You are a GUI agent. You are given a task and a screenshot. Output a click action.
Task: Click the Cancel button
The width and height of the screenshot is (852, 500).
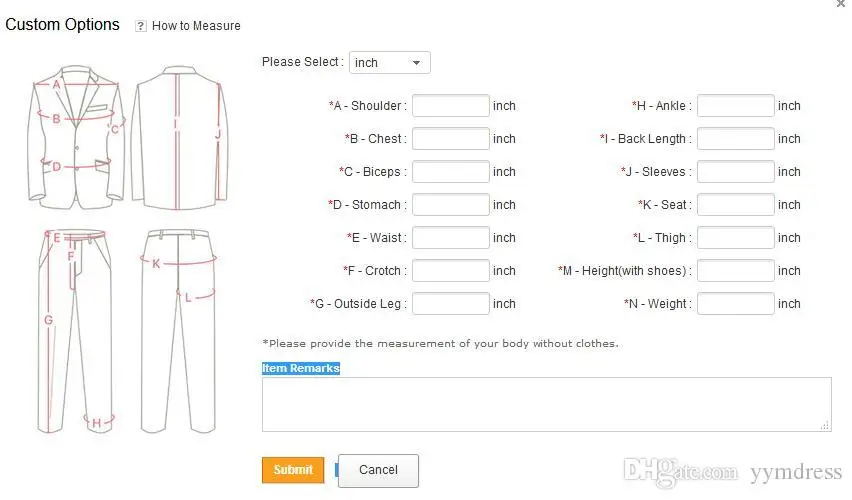click(x=378, y=471)
